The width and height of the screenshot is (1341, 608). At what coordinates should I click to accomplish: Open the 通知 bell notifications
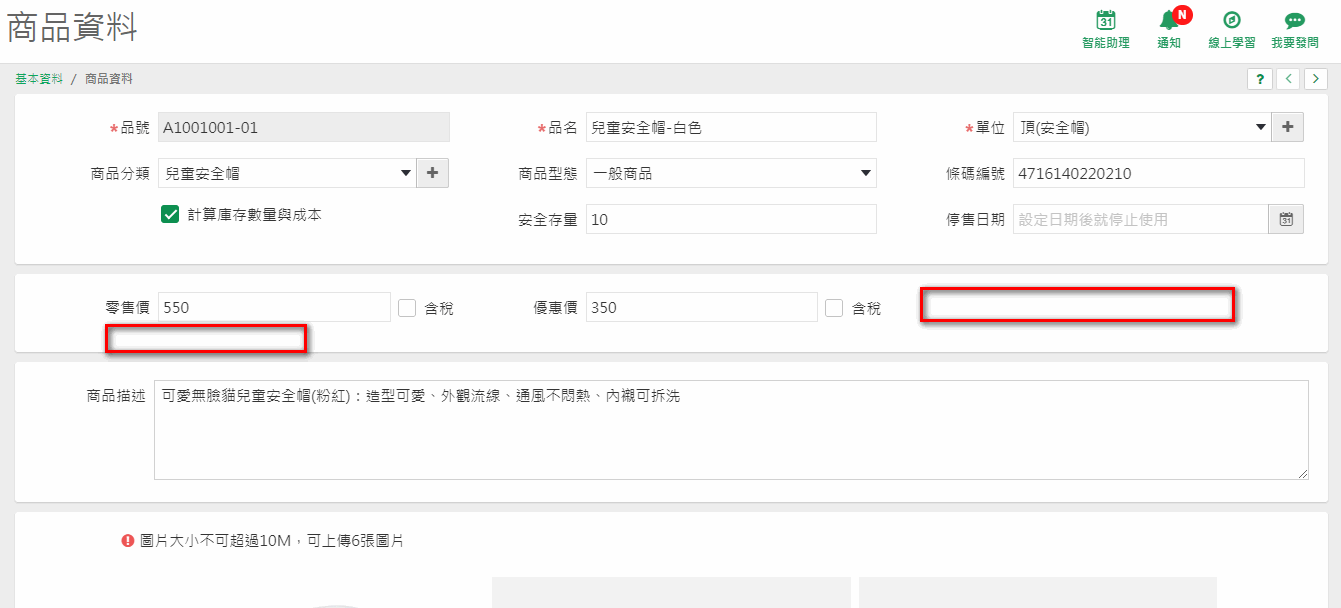pyautogui.click(x=1169, y=20)
